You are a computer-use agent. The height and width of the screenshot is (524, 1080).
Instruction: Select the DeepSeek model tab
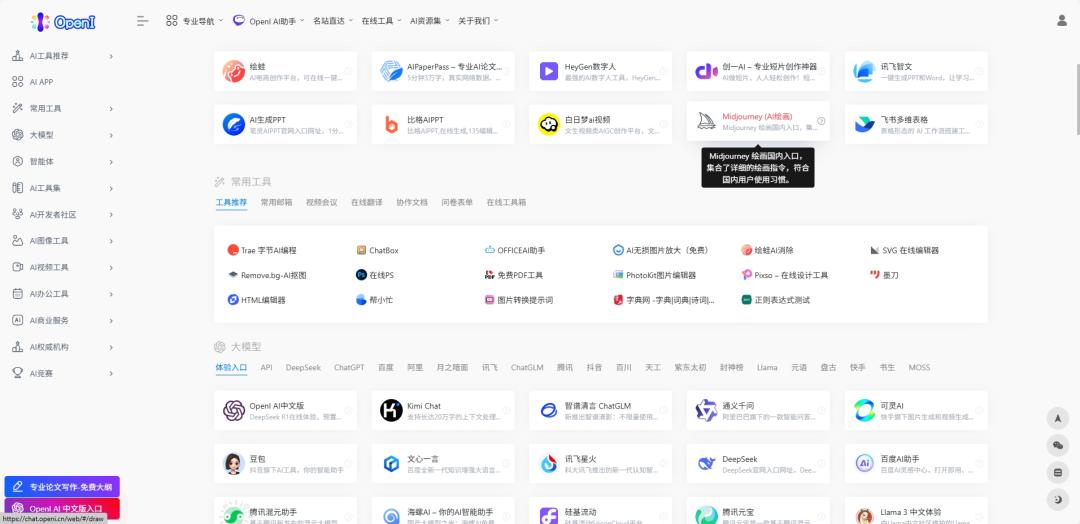[303, 368]
